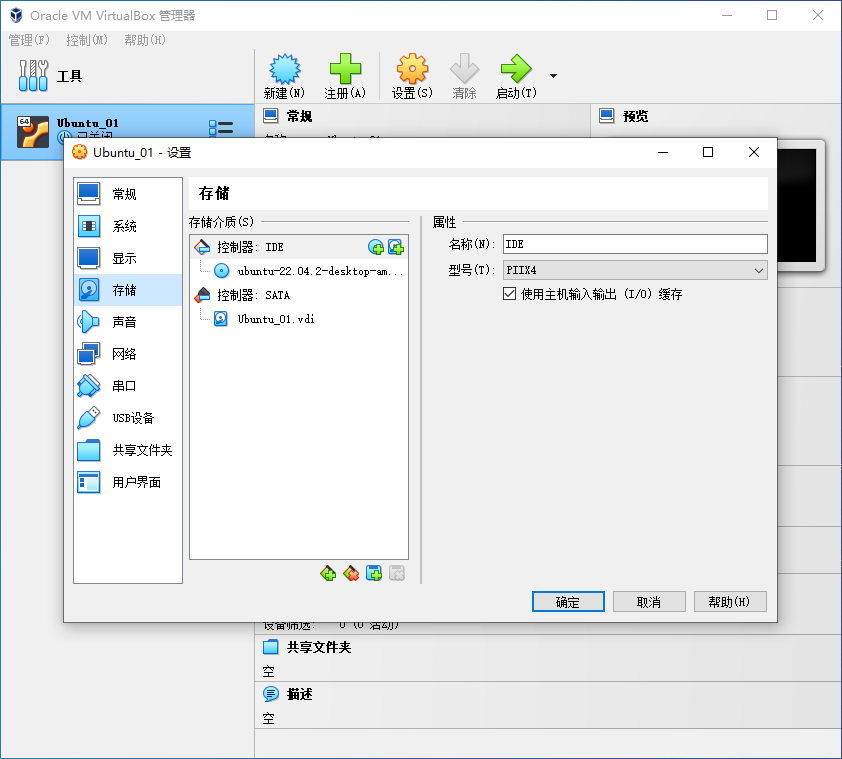Toggle the use host I/O cache checkbox
The image size is (842, 759).
(x=509, y=294)
